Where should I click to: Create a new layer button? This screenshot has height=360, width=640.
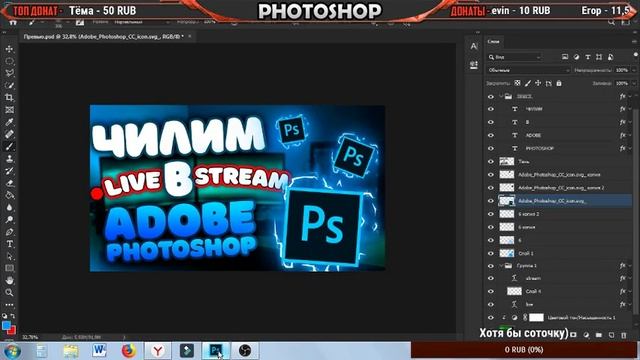coord(611,335)
